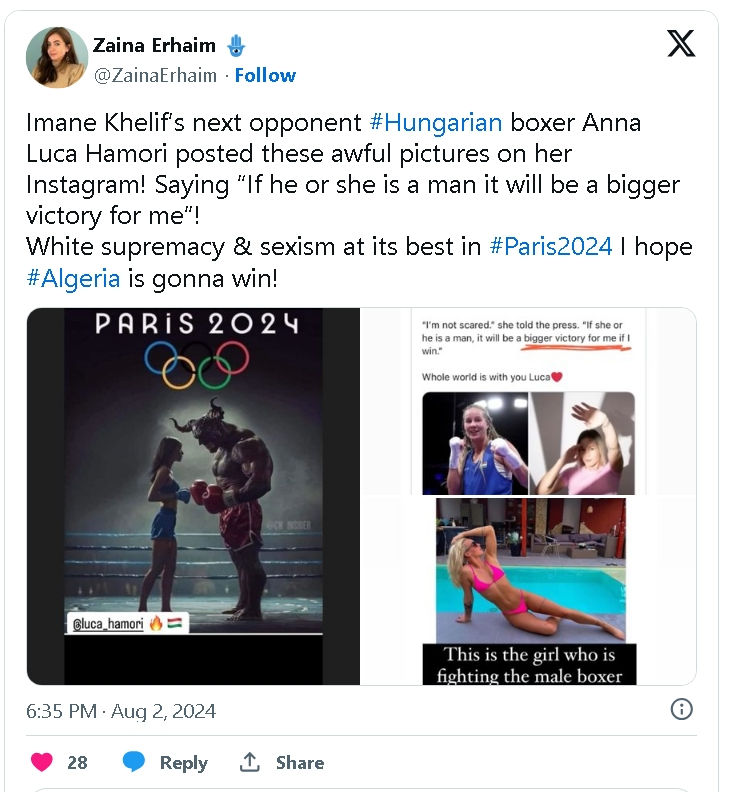Click the share upload arrow icon

point(250,762)
